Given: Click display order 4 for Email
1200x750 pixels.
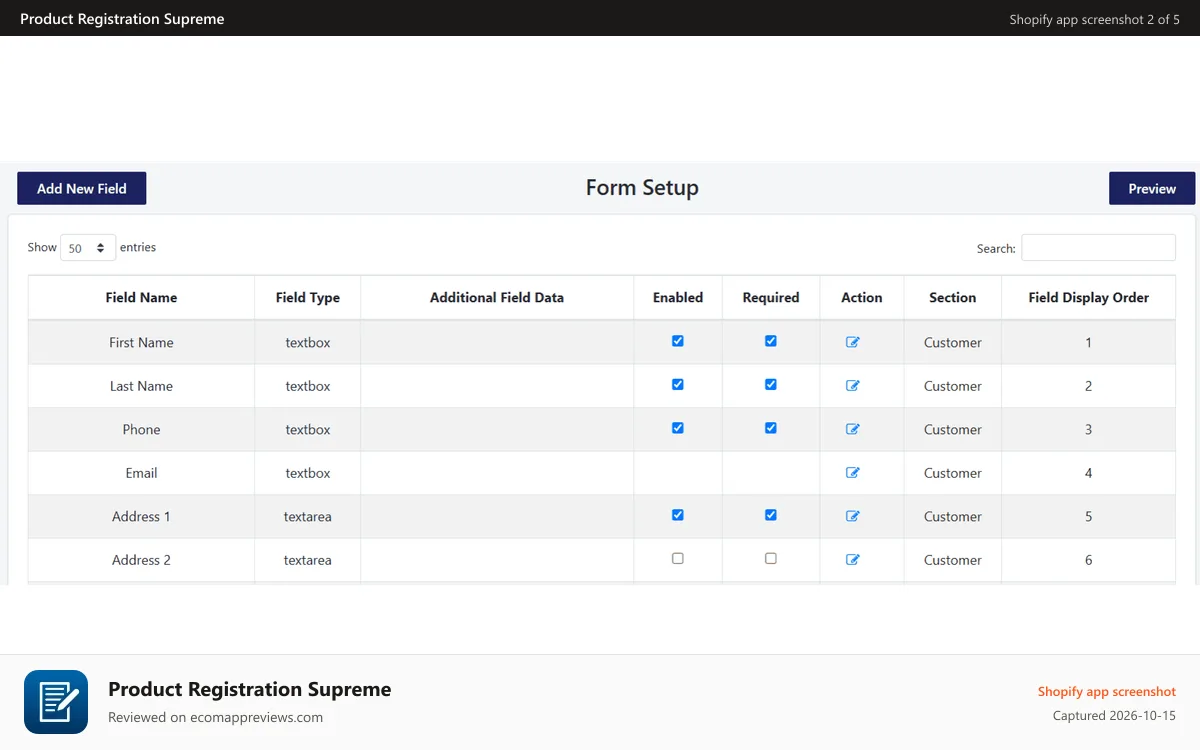Looking at the screenshot, I should (x=1089, y=473).
